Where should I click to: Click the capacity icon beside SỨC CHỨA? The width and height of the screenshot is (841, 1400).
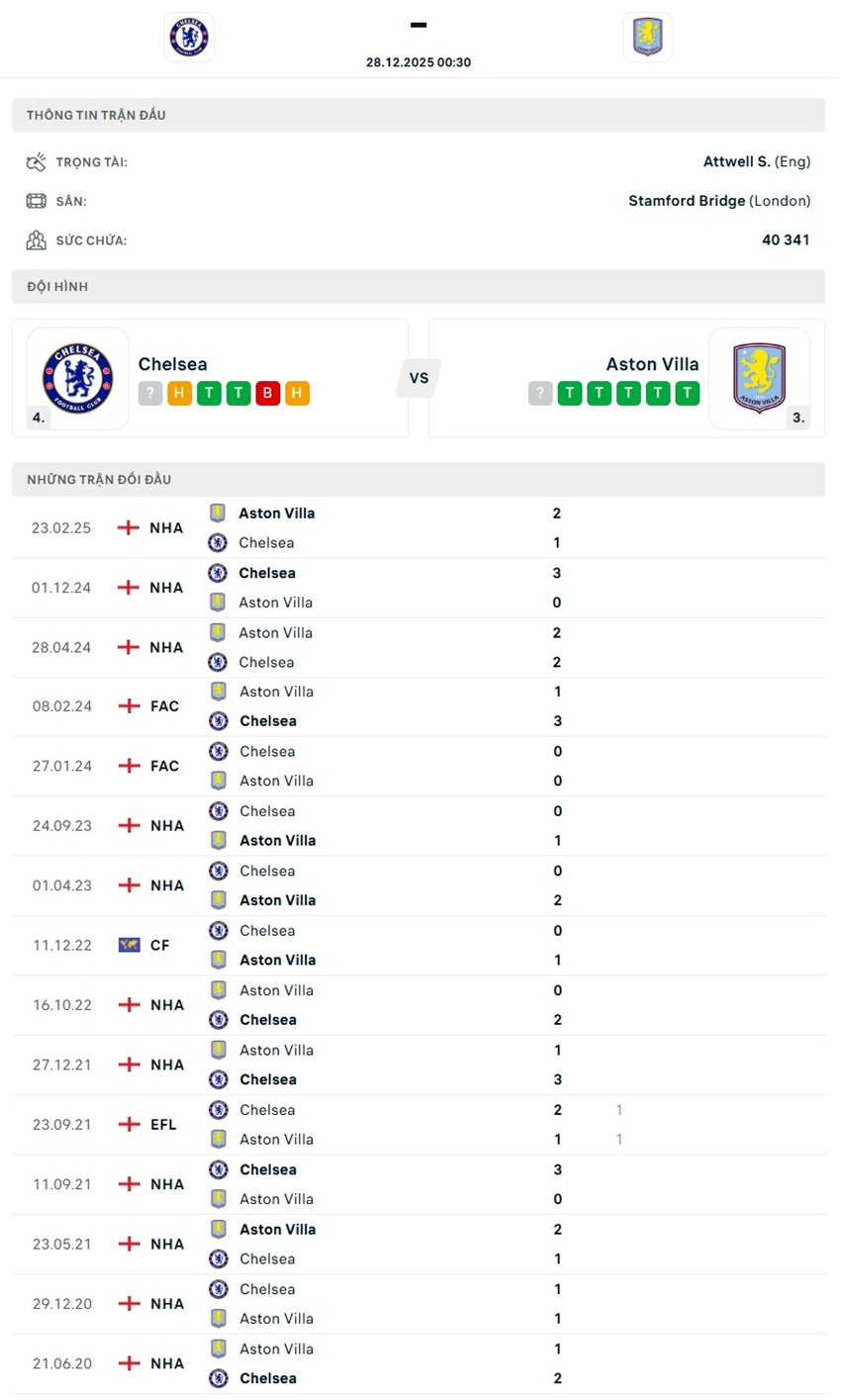pos(37,239)
